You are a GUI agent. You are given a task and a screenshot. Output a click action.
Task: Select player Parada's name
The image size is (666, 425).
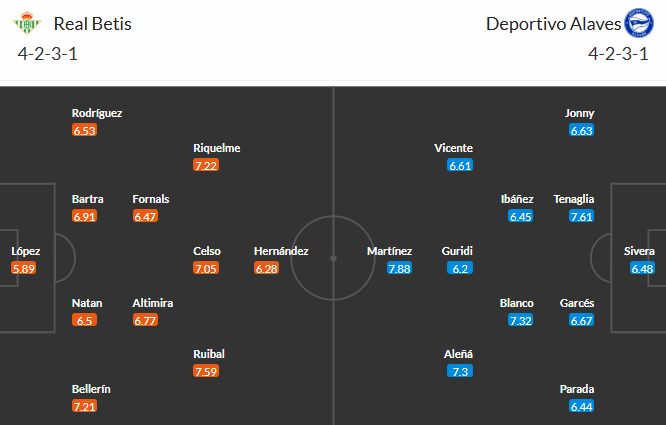pyautogui.click(x=580, y=388)
